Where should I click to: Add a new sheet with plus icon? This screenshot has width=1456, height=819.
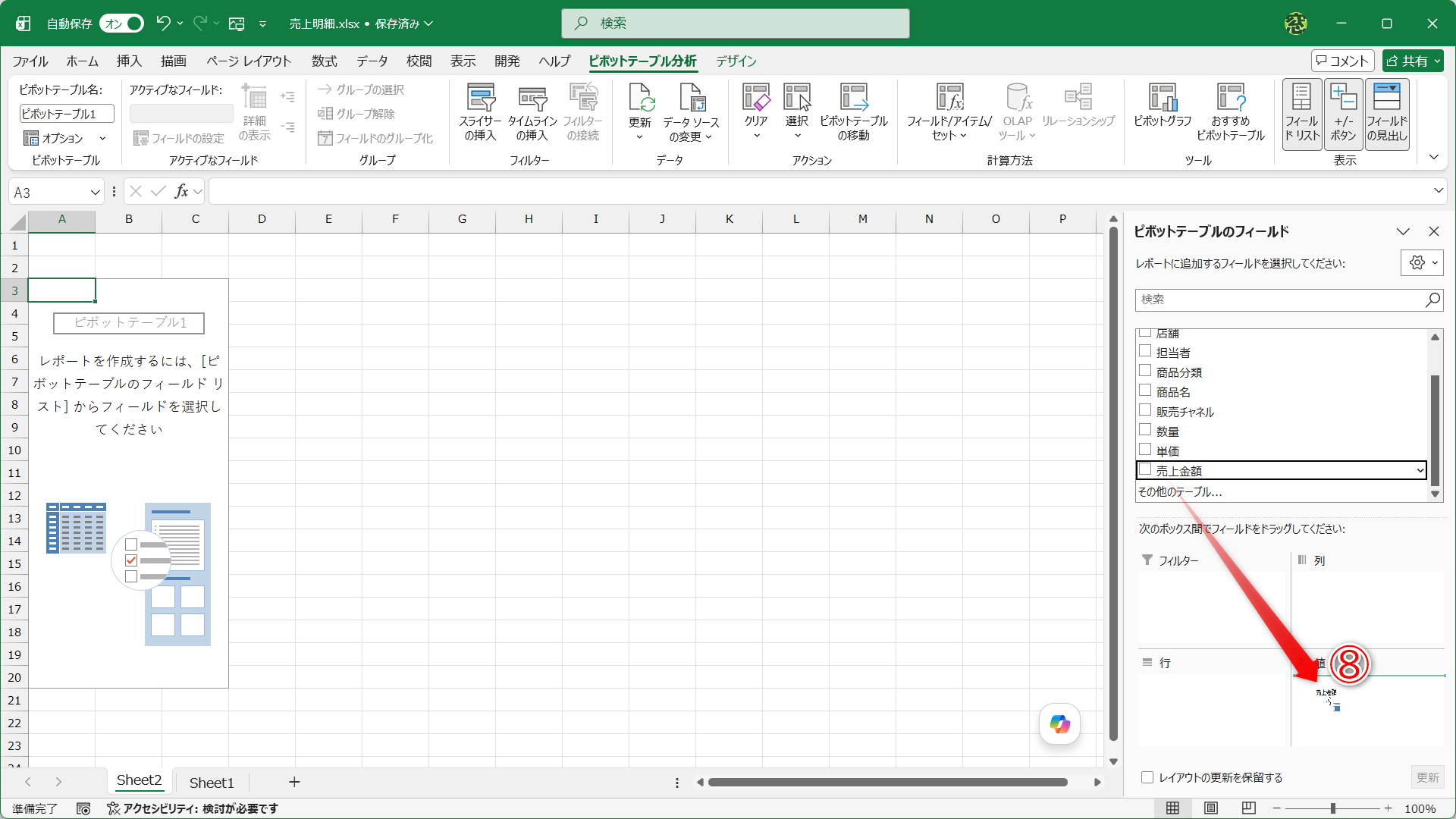tap(294, 782)
